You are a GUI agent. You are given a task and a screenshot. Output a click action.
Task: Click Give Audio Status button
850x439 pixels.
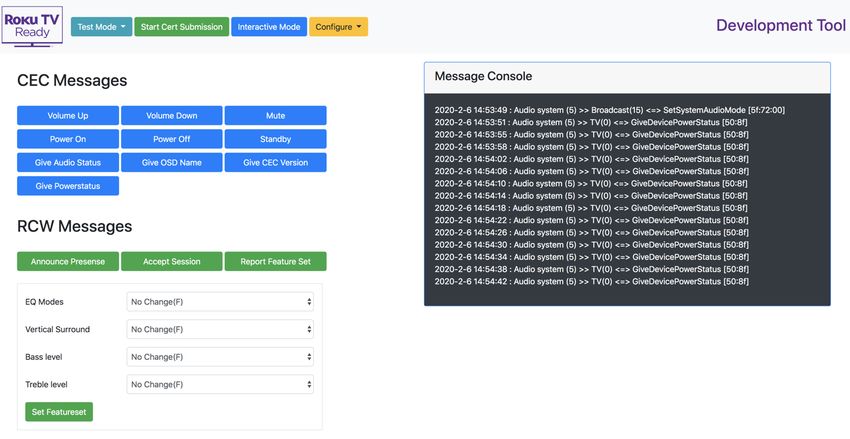click(x=68, y=162)
